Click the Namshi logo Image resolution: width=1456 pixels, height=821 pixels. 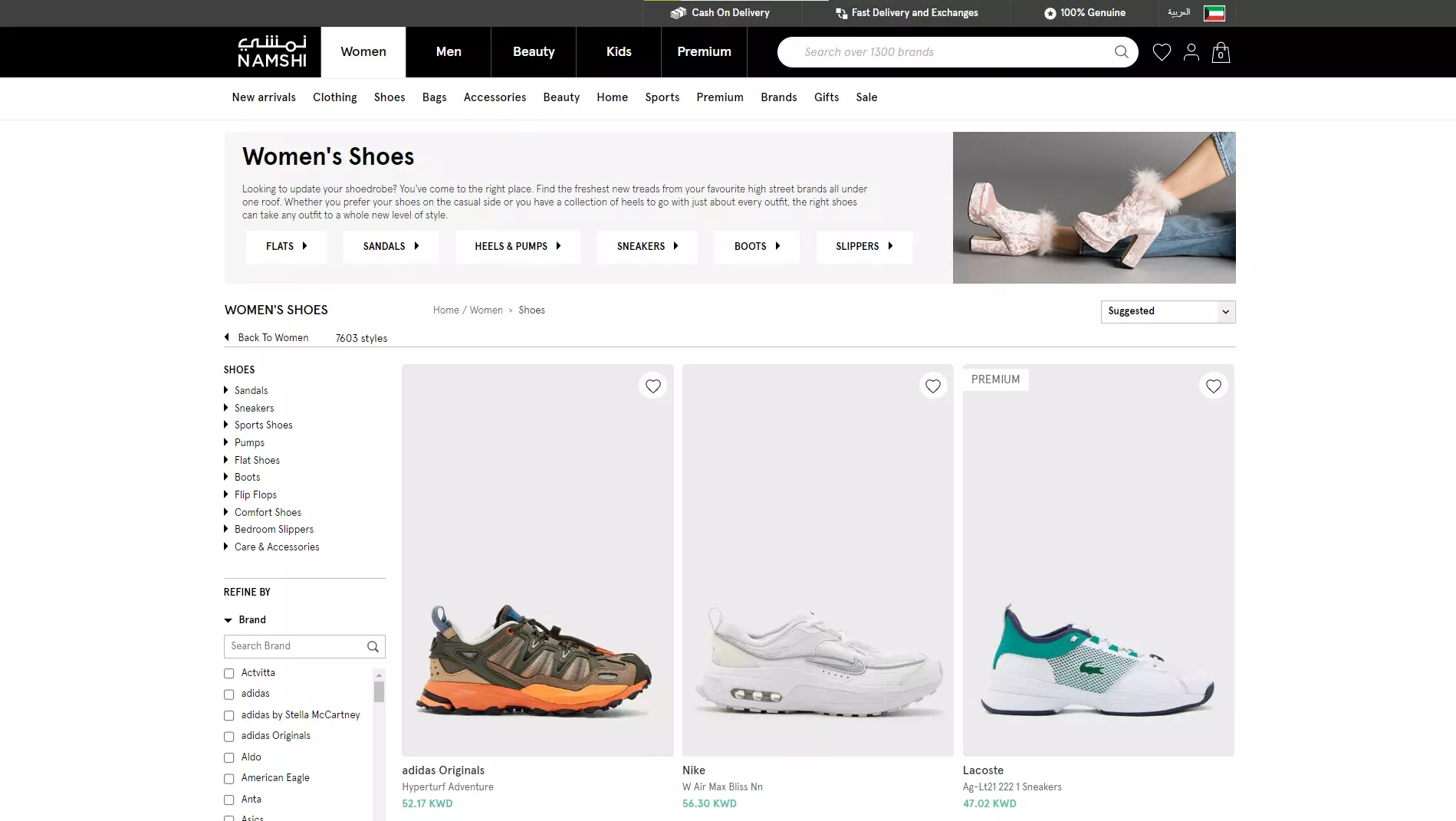pyautogui.click(x=272, y=51)
